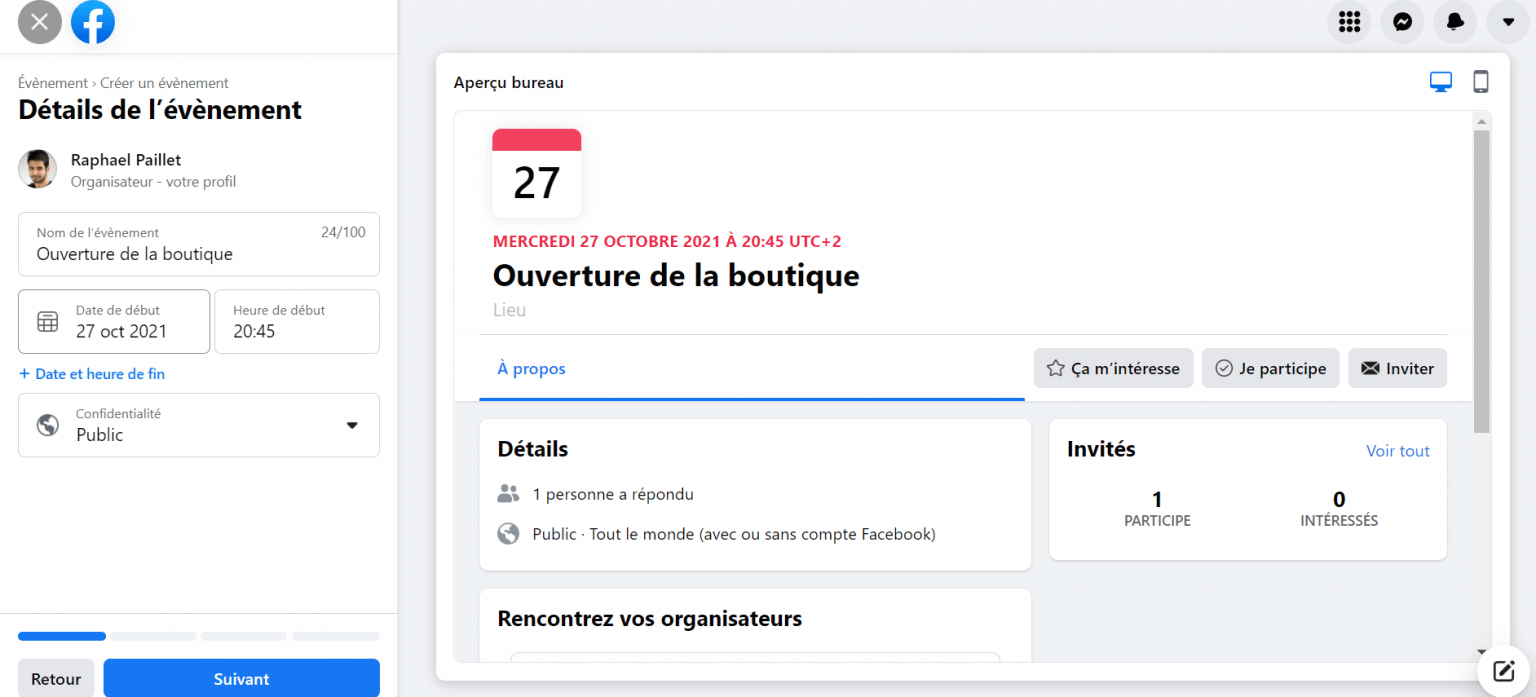This screenshot has width=1536, height=697.
Task: Expand Date et heure de fin
Action: [91, 373]
